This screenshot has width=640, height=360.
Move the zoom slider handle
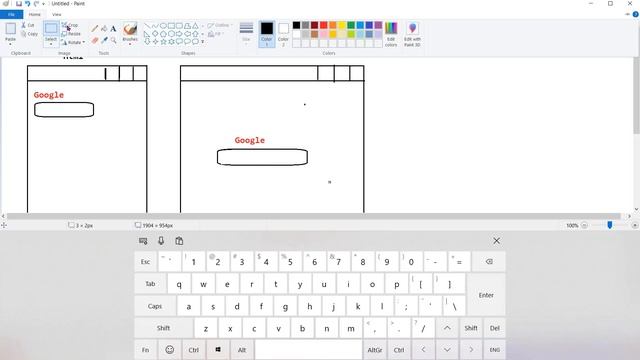pos(610,225)
